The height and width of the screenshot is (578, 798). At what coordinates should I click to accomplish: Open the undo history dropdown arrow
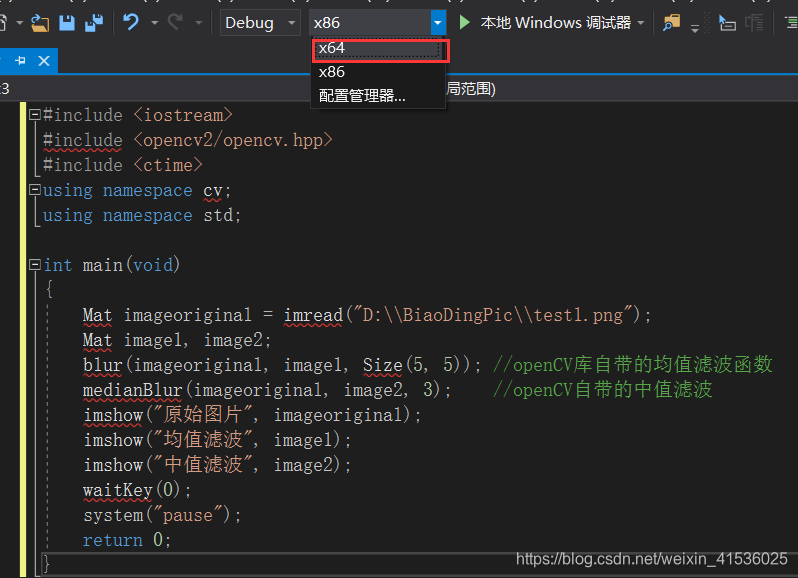pyautogui.click(x=154, y=23)
